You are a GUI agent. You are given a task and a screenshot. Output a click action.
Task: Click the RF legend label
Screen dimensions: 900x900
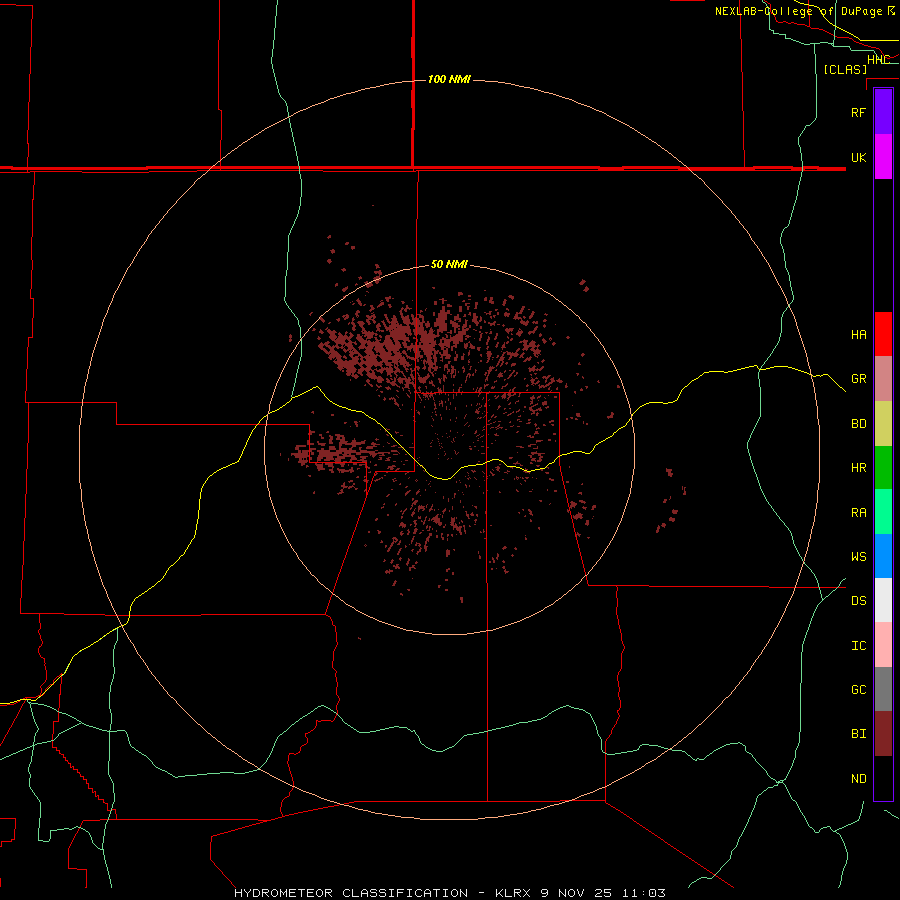point(858,112)
